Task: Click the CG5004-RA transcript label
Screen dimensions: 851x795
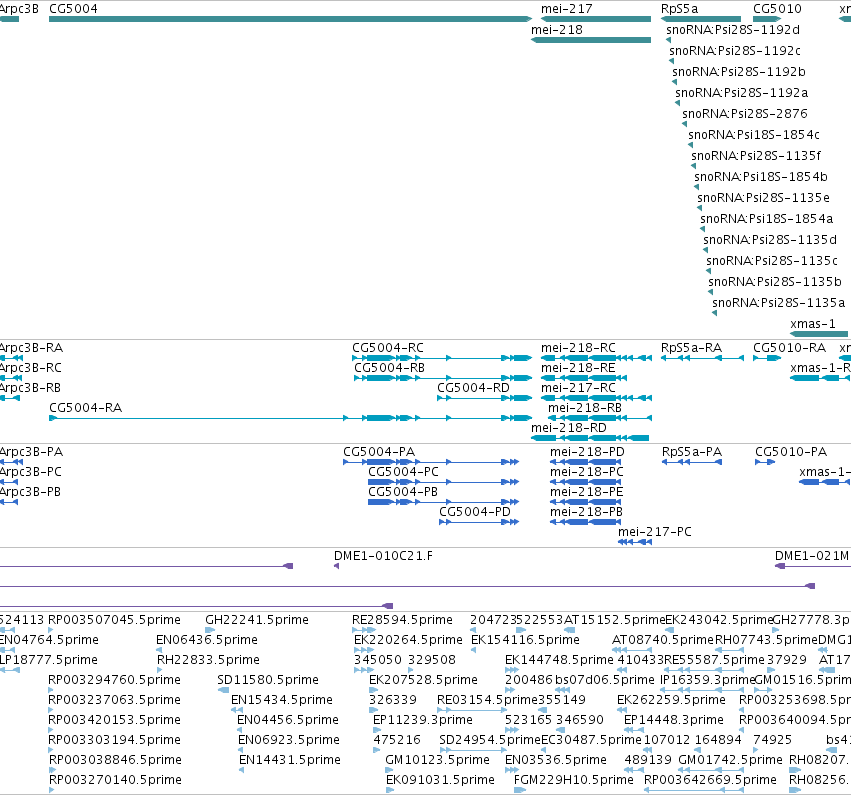Action: point(85,408)
